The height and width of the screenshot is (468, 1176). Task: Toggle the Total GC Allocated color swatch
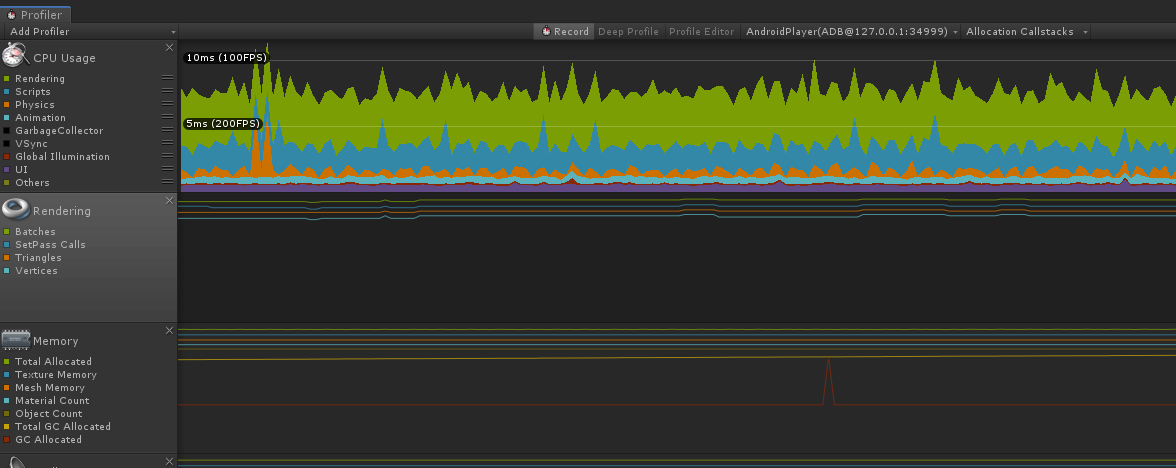6,427
